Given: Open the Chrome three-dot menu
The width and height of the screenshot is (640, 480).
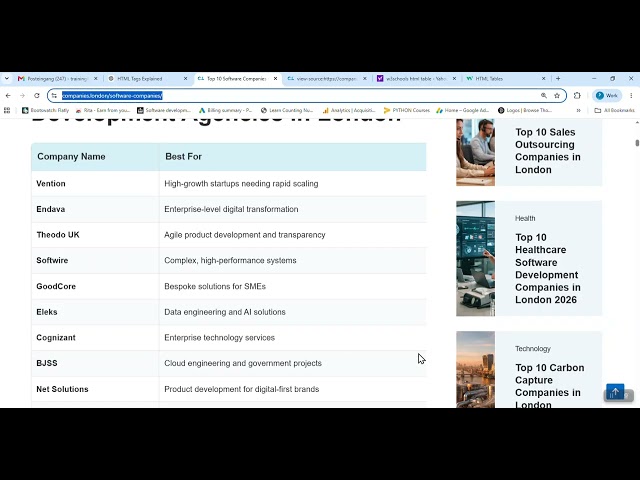Looking at the screenshot, I should click(631, 96).
